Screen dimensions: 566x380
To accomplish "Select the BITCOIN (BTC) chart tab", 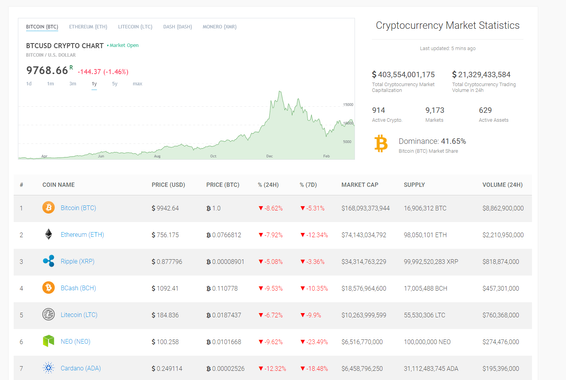I will (x=42, y=27).
